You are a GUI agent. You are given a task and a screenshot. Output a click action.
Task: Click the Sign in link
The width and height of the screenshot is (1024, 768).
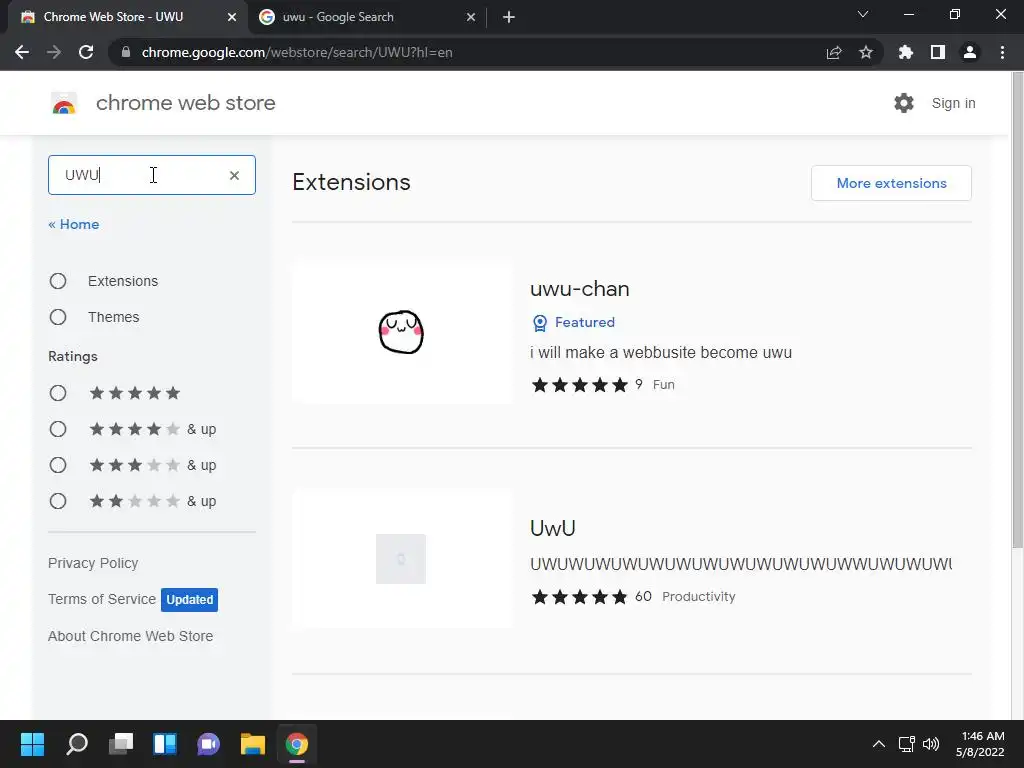953,103
